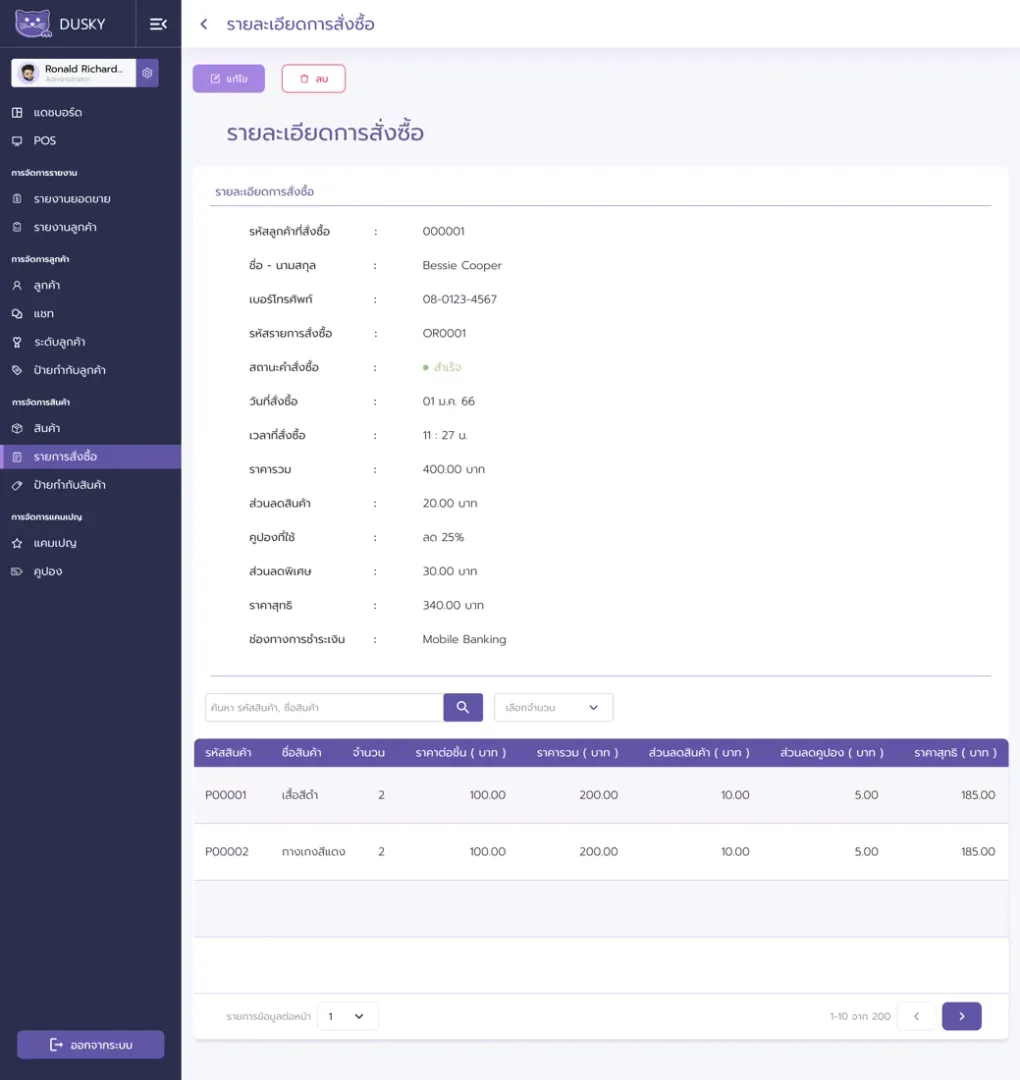
Task: Click the customer tag icon (ป้ายกำกับลูกค้า)
Action: (17, 370)
